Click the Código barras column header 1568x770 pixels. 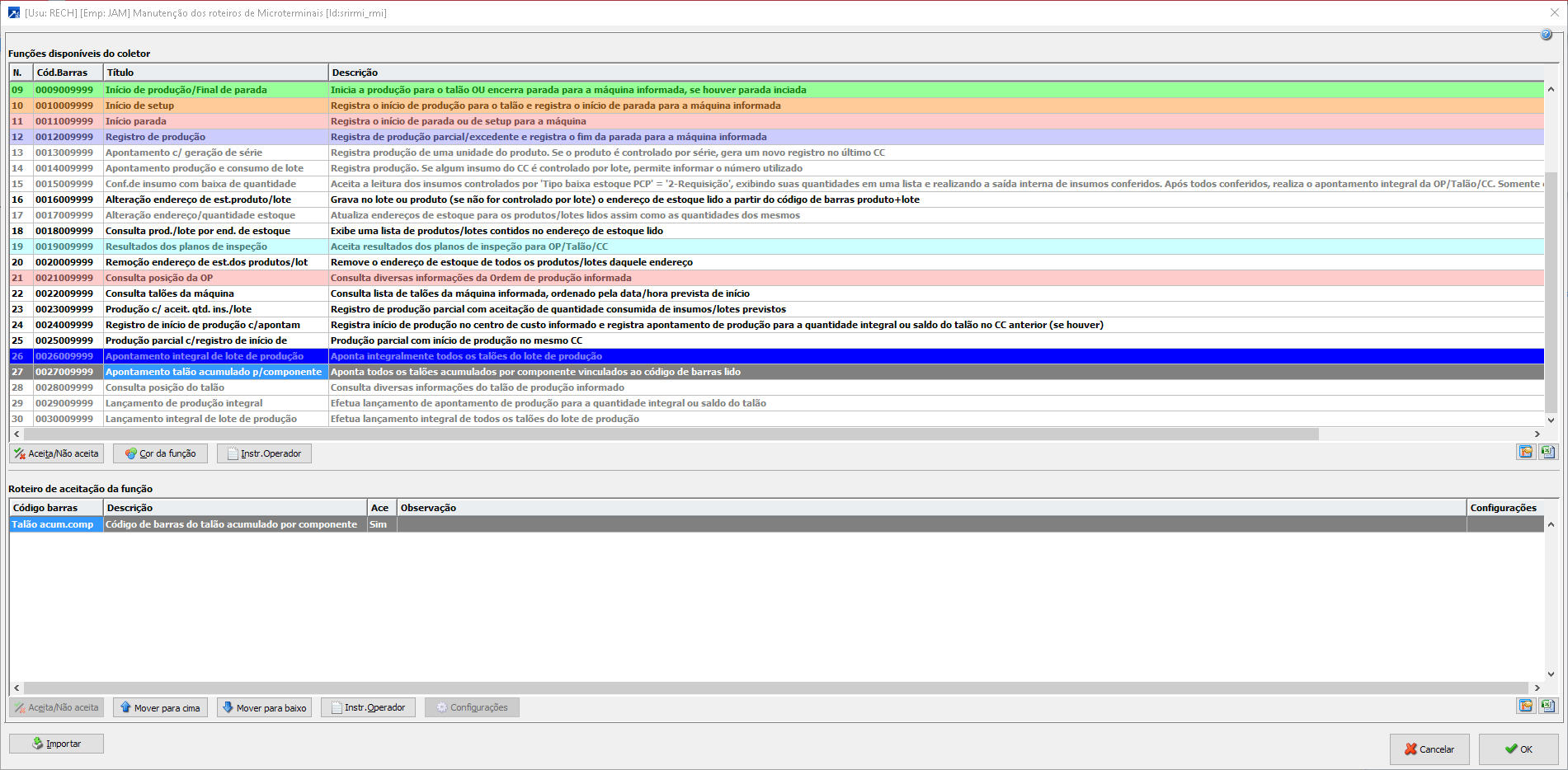(x=56, y=508)
